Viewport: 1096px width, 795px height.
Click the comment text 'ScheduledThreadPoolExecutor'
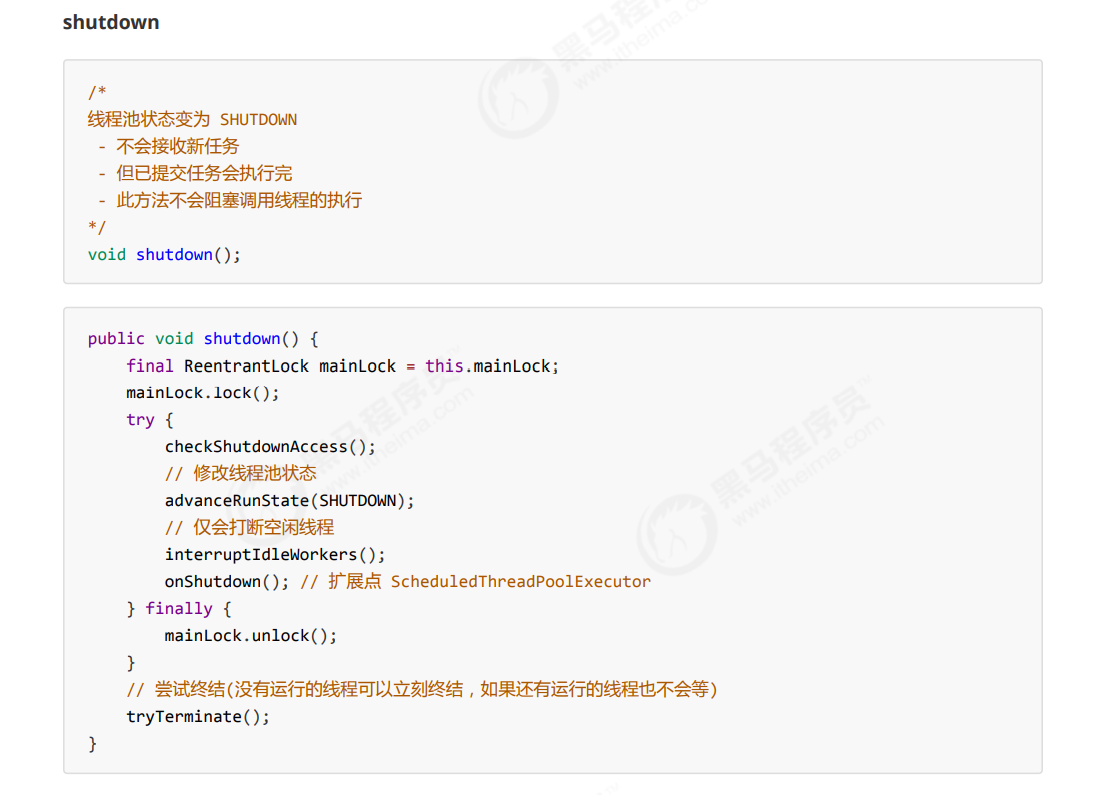coord(521,582)
